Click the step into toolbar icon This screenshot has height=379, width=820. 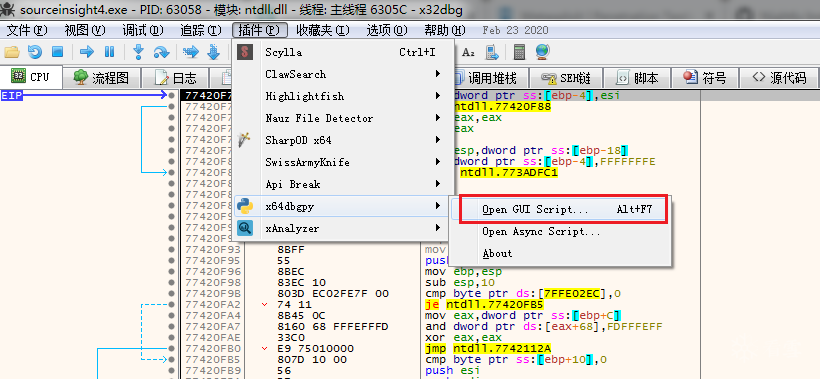[139, 52]
